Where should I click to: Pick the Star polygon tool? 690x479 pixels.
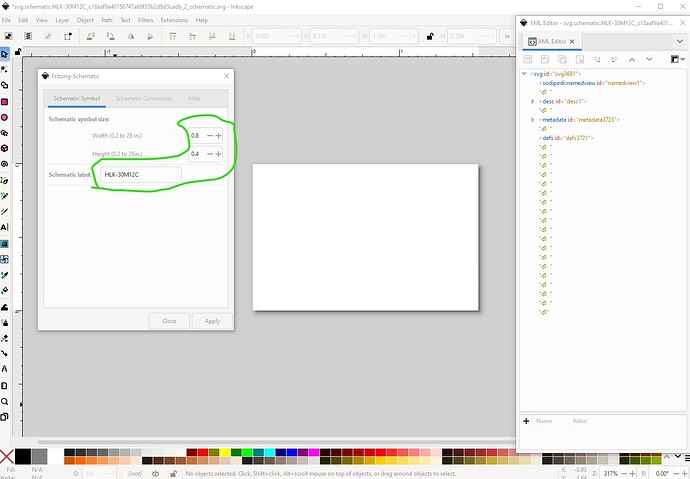point(4,133)
